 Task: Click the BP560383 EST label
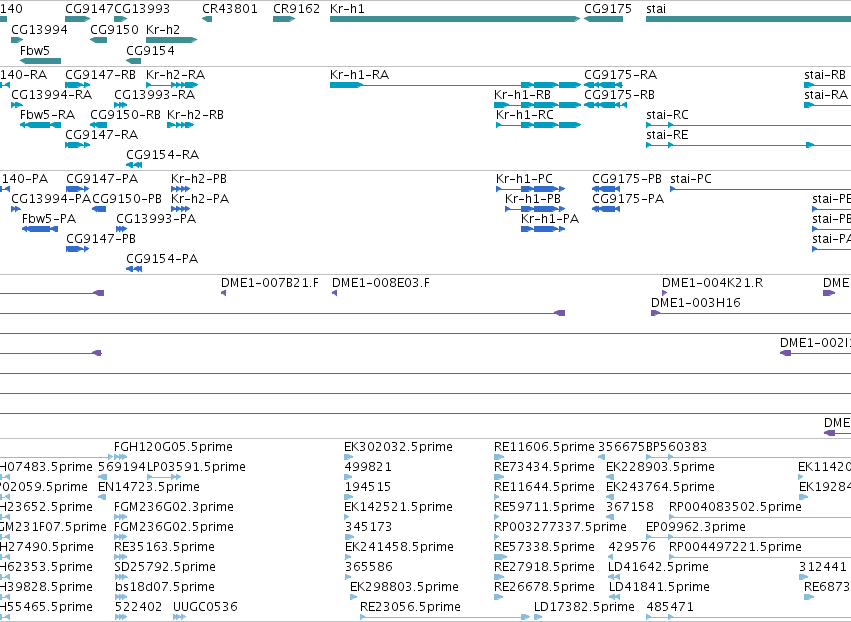tap(676, 447)
